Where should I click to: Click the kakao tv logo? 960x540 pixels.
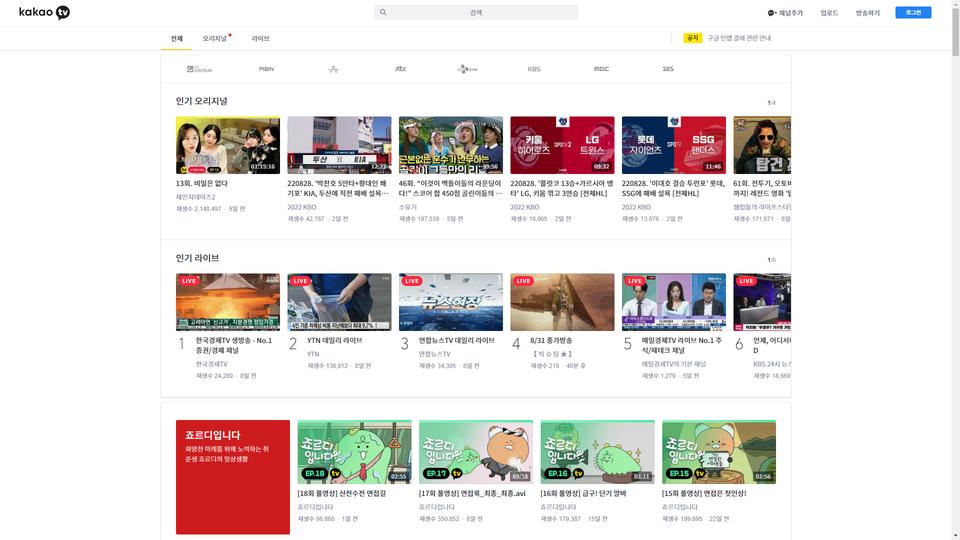[44, 12]
